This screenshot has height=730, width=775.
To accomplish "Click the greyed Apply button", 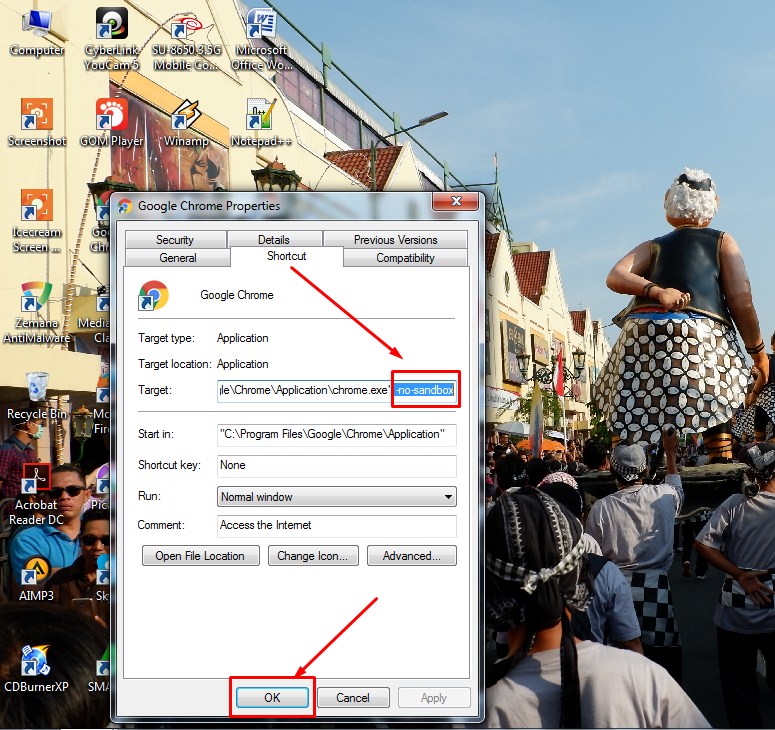I will (434, 698).
